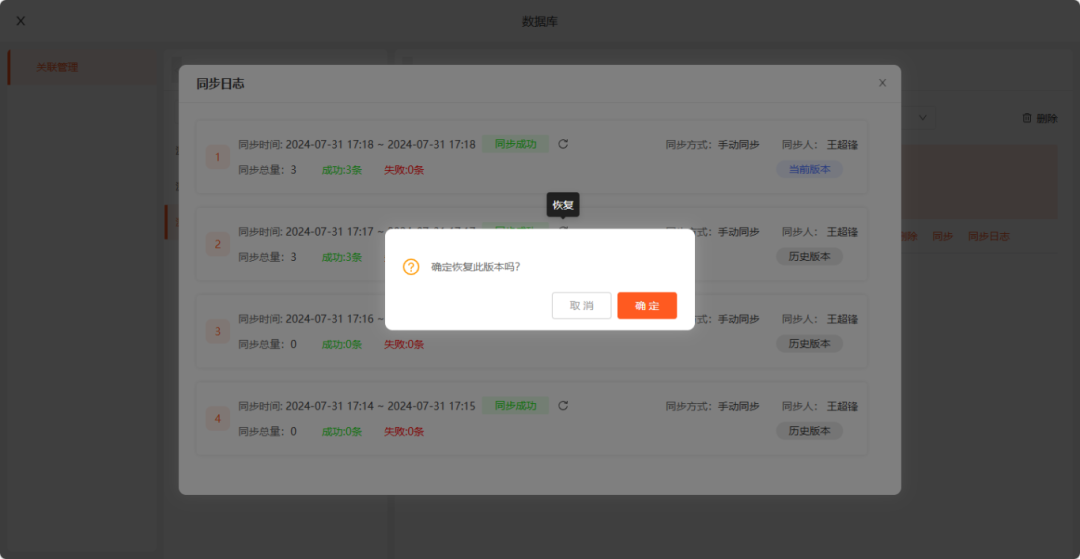Screen dimensions: 1080x559
Task: Click 成功:3条 in log row 2
Action: click(x=342, y=257)
